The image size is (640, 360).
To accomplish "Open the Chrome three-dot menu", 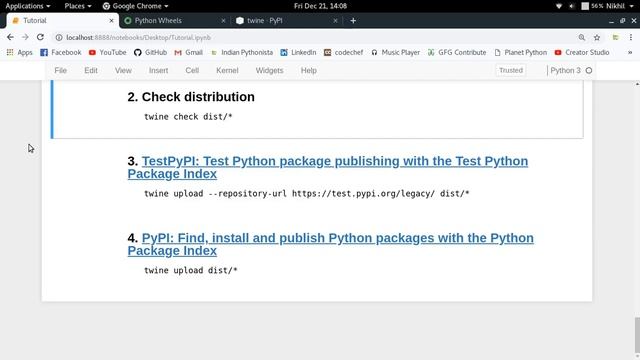I will tap(631, 38).
